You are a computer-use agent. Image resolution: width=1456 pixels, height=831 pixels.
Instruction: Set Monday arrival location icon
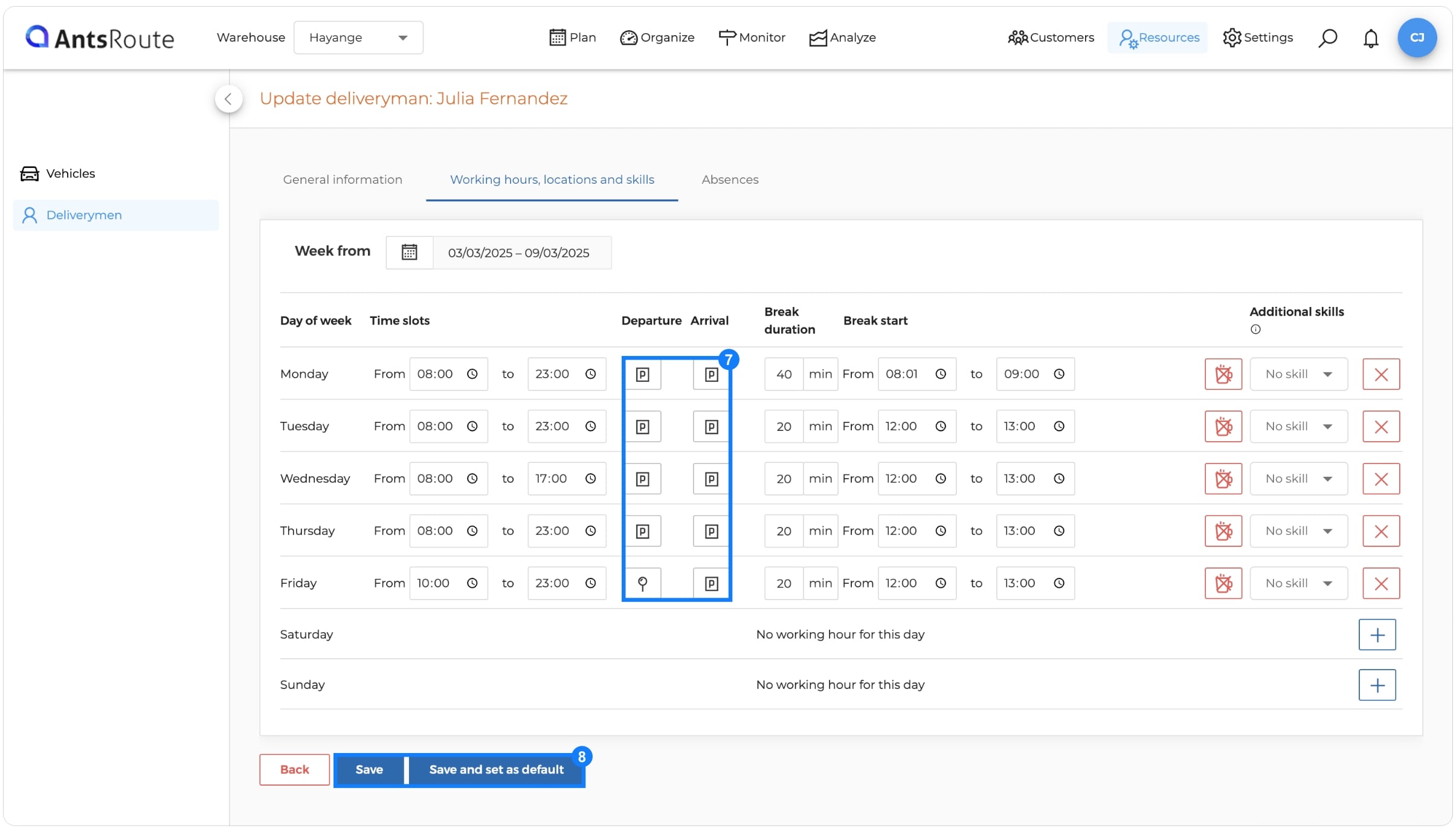[x=712, y=375]
